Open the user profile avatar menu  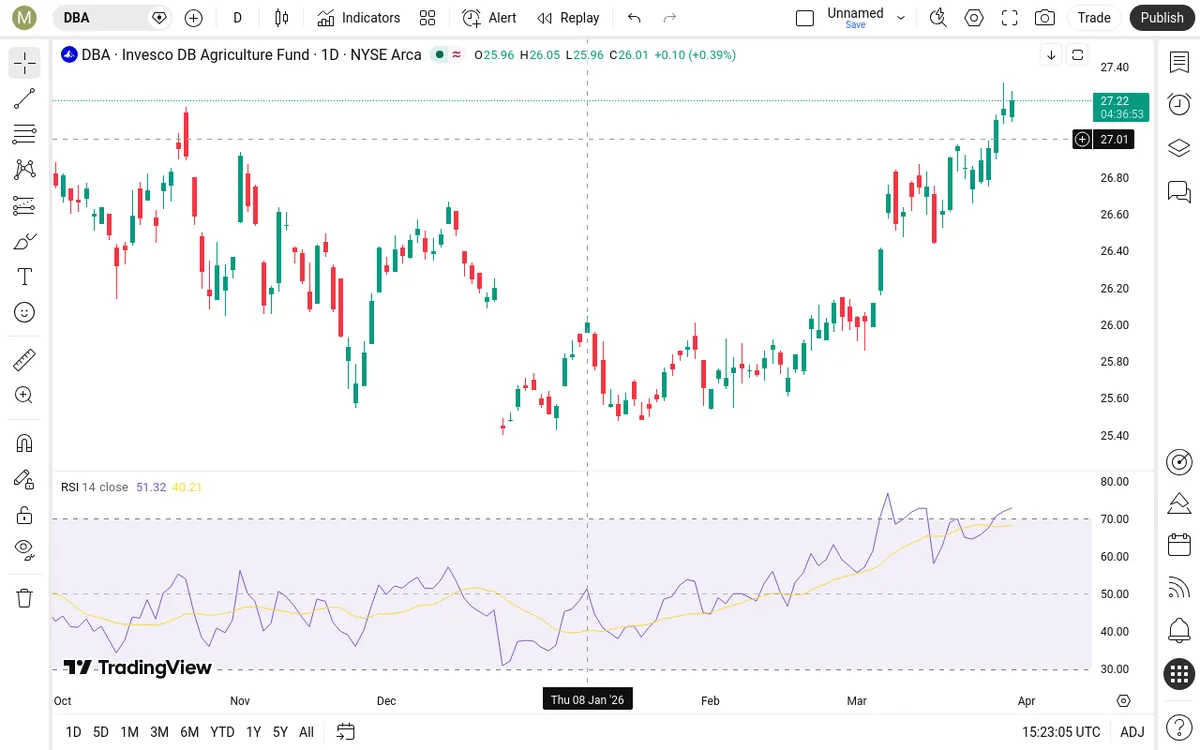pos(25,18)
